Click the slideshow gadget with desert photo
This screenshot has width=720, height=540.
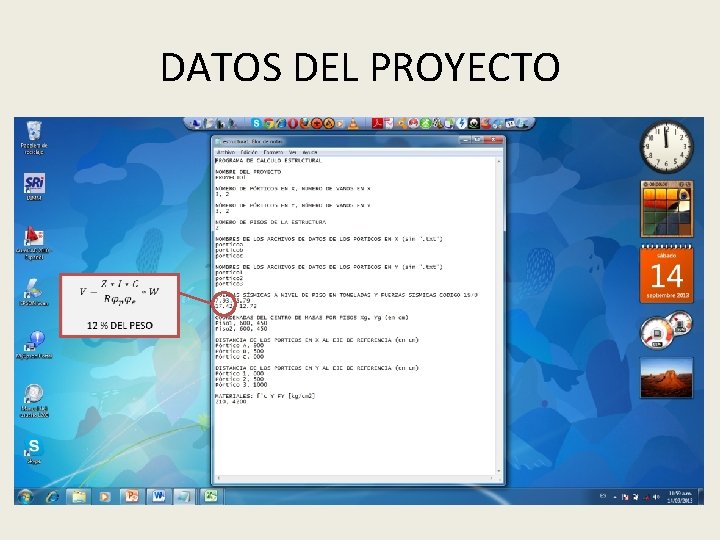pyautogui.click(x=666, y=378)
